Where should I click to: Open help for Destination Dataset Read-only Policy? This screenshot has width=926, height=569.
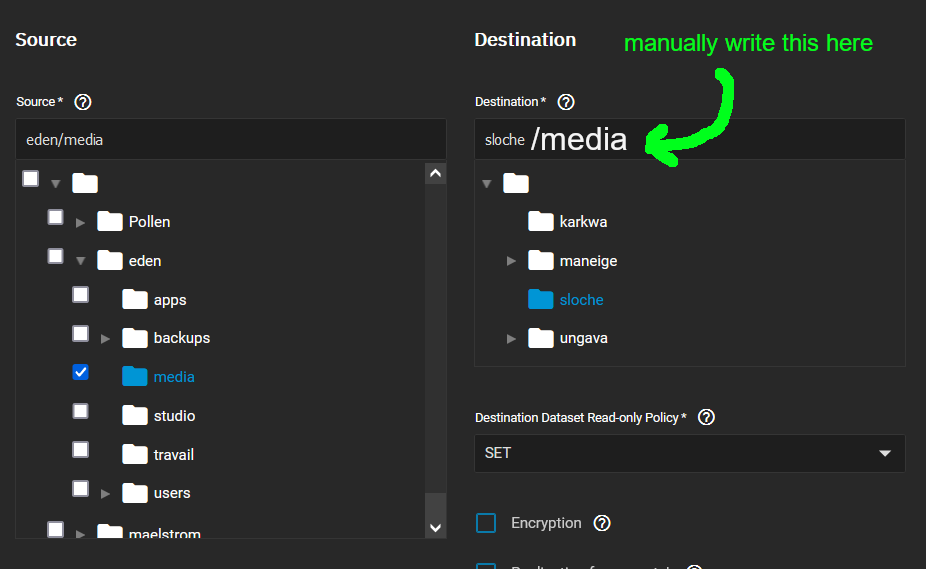[706, 418]
